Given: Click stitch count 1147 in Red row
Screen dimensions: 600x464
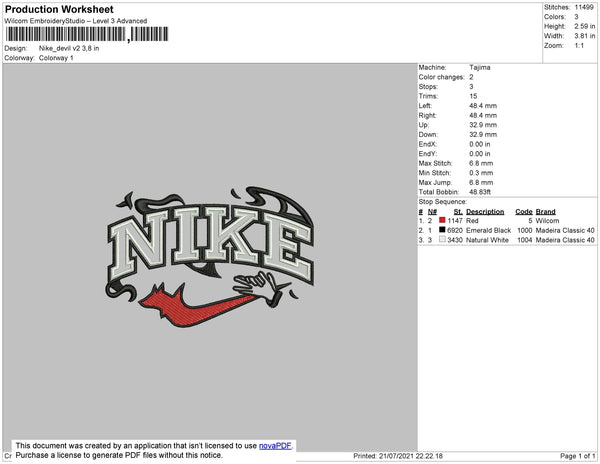Looking at the screenshot, I should pos(455,221).
